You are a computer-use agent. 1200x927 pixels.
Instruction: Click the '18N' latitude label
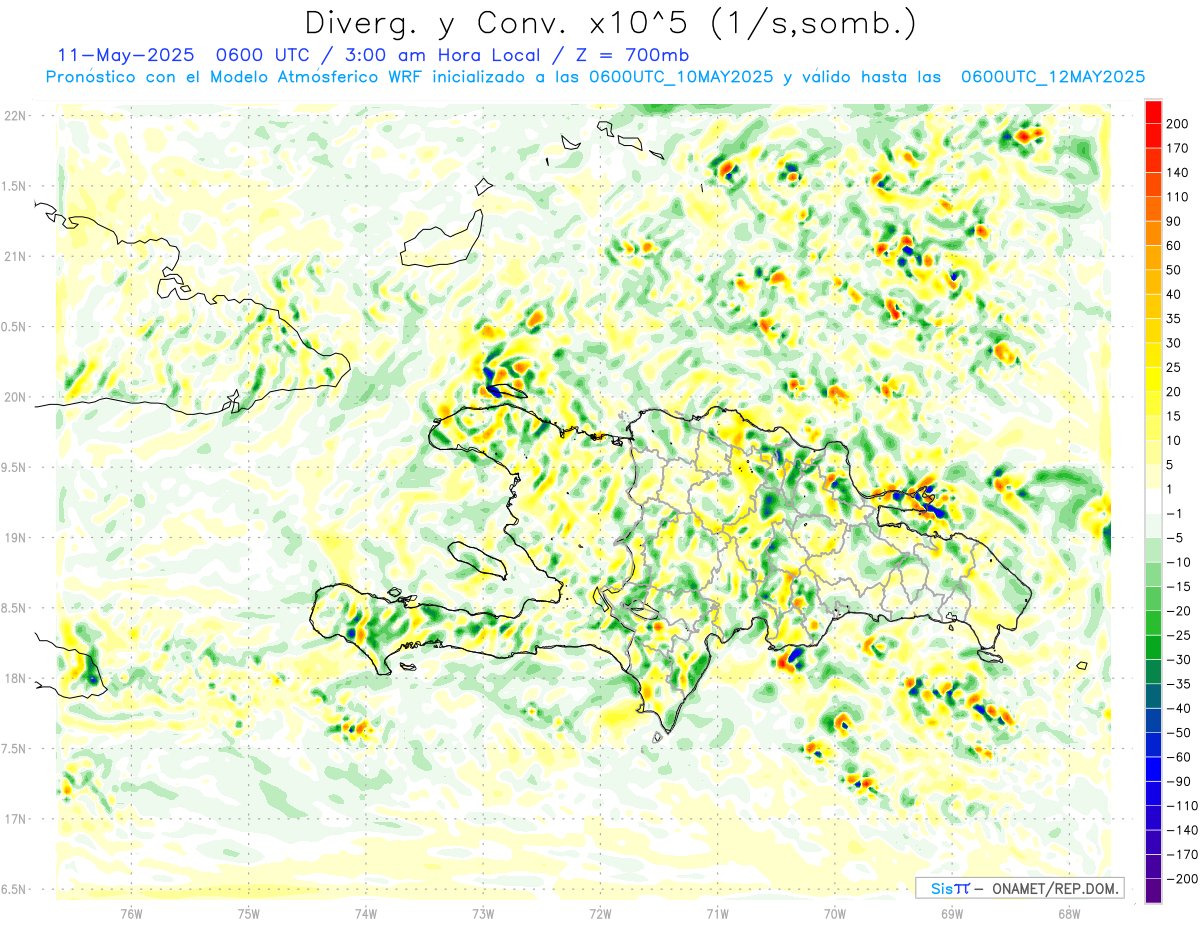point(15,678)
